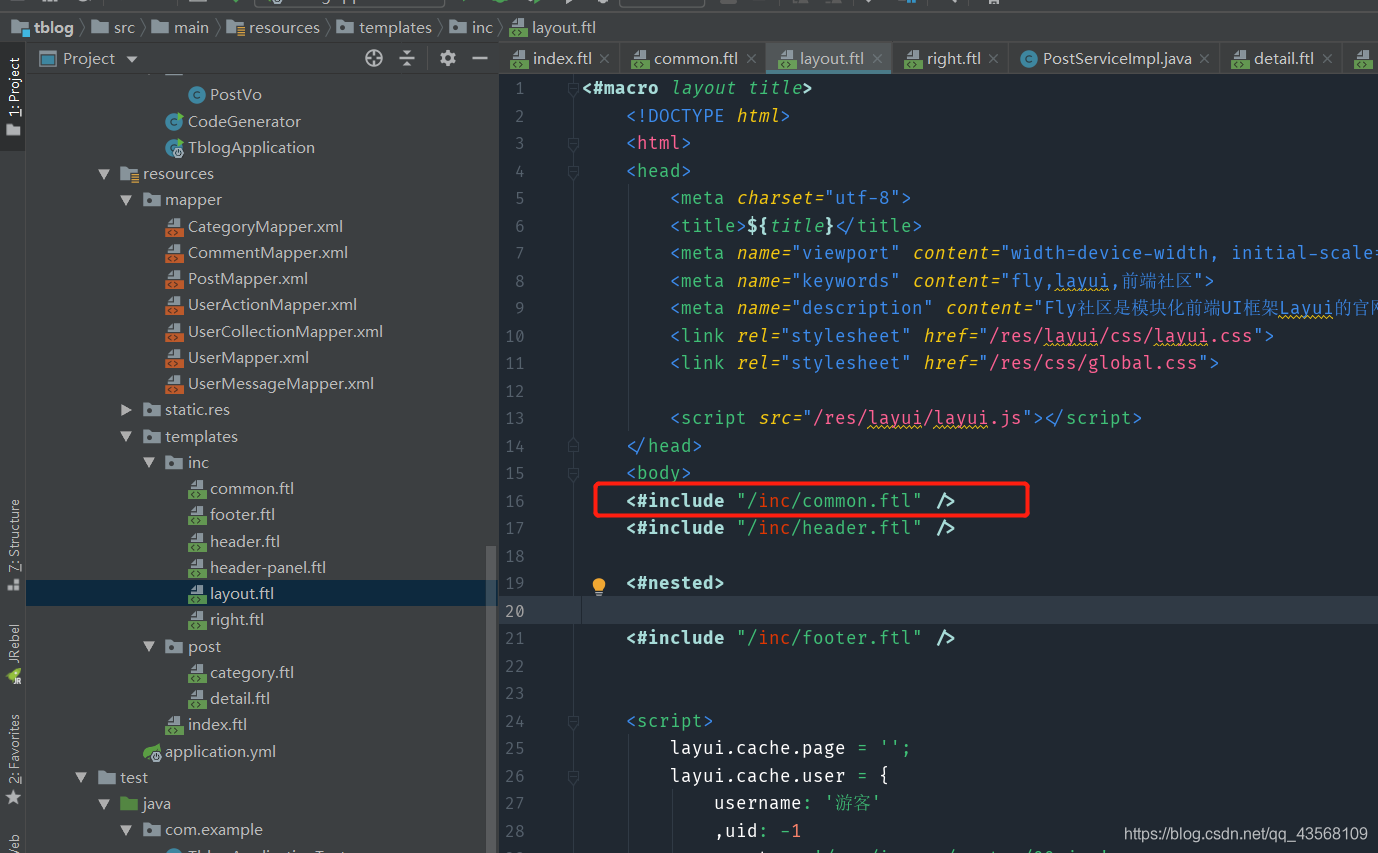The image size is (1378, 853).
Task: Click the TblogApplication run-class icon
Action: coord(174,148)
